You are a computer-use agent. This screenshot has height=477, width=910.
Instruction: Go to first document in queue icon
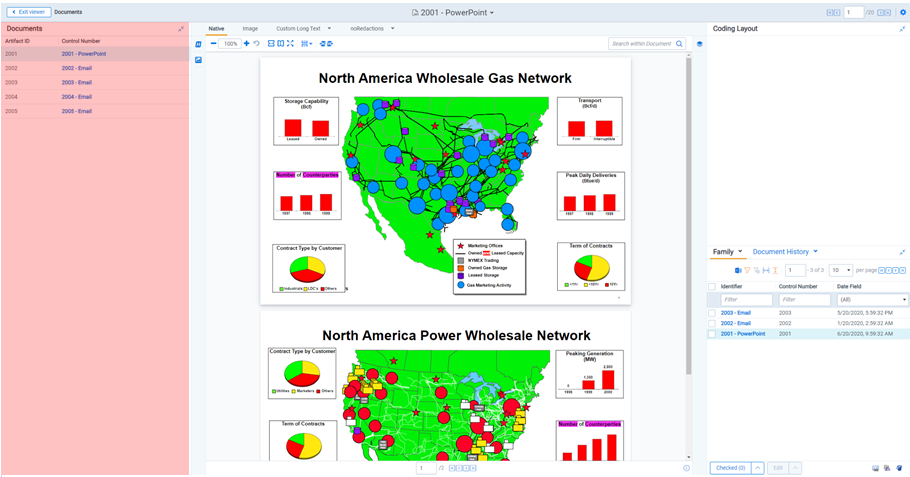830,12
